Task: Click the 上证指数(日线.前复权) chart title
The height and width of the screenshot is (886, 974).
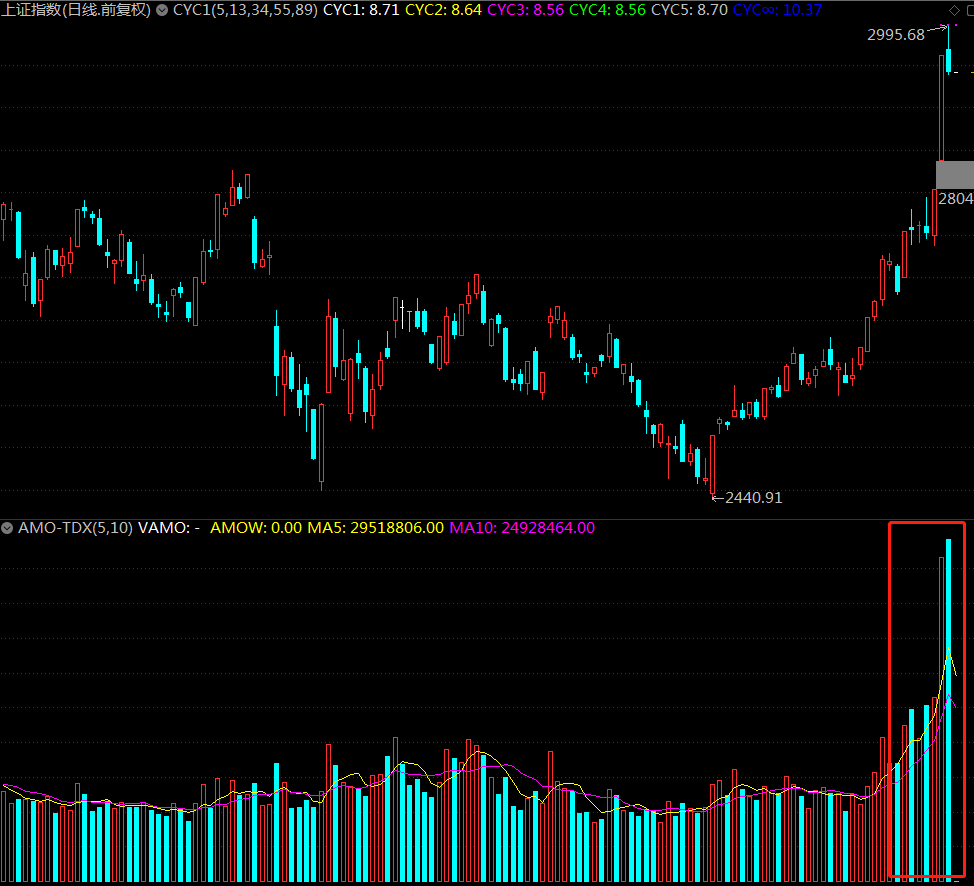Action: pos(76,10)
